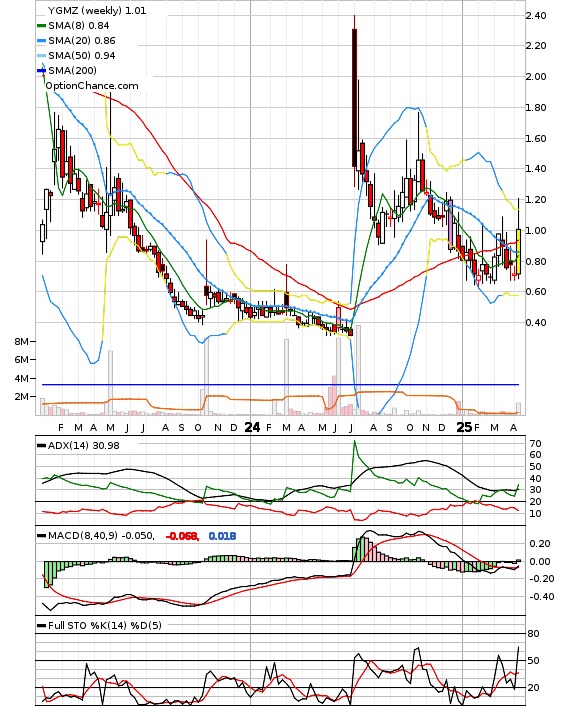Click the blue 0.018 MACD histogram value
Screen dimensions: 566x706
tap(222, 536)
